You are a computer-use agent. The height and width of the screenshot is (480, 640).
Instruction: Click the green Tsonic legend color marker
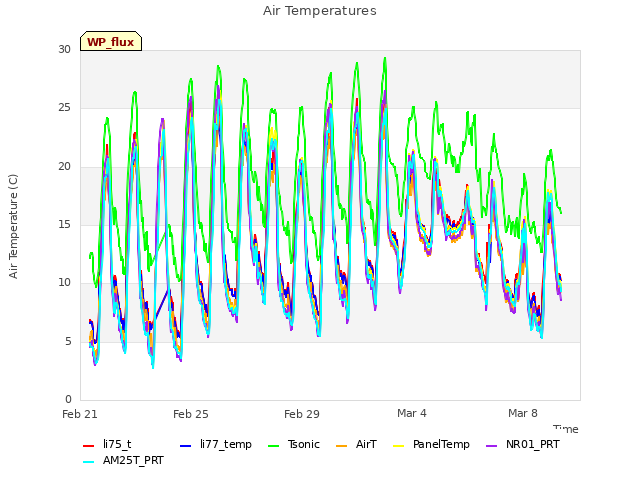(x=274, y=446)
